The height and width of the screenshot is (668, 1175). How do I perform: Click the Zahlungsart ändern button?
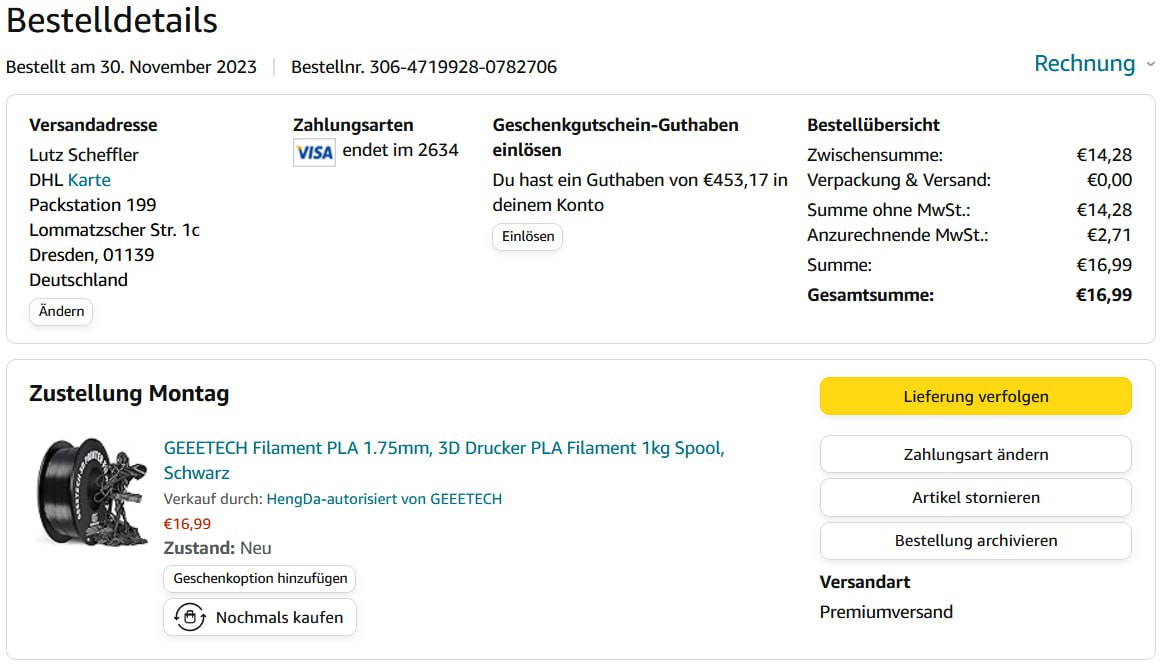point(975,454)
